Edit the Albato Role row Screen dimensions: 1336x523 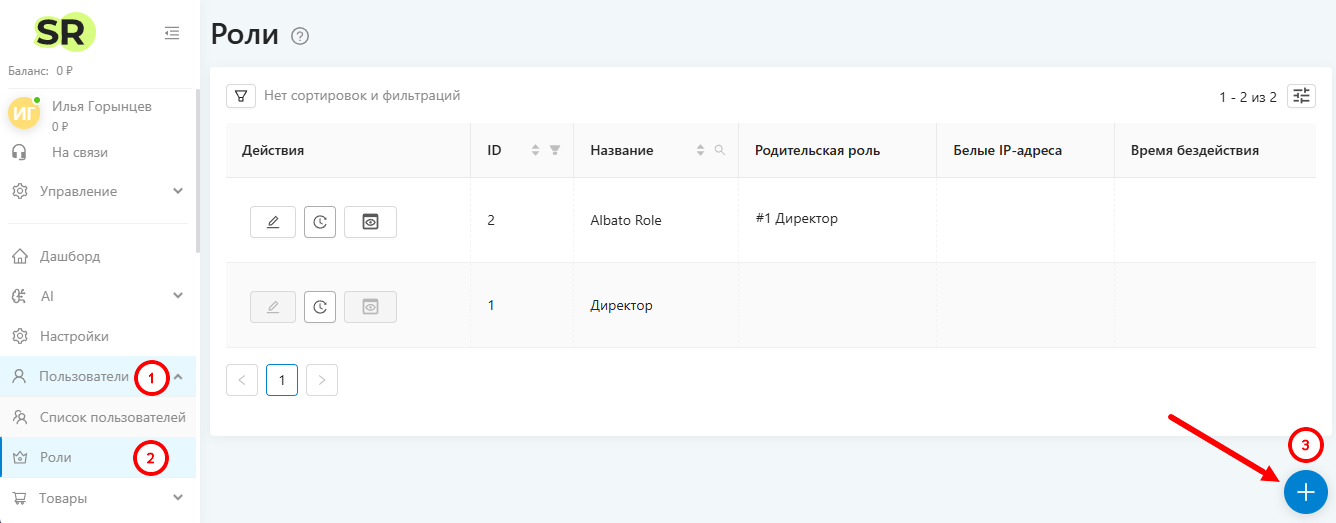[x=273, y=222]
